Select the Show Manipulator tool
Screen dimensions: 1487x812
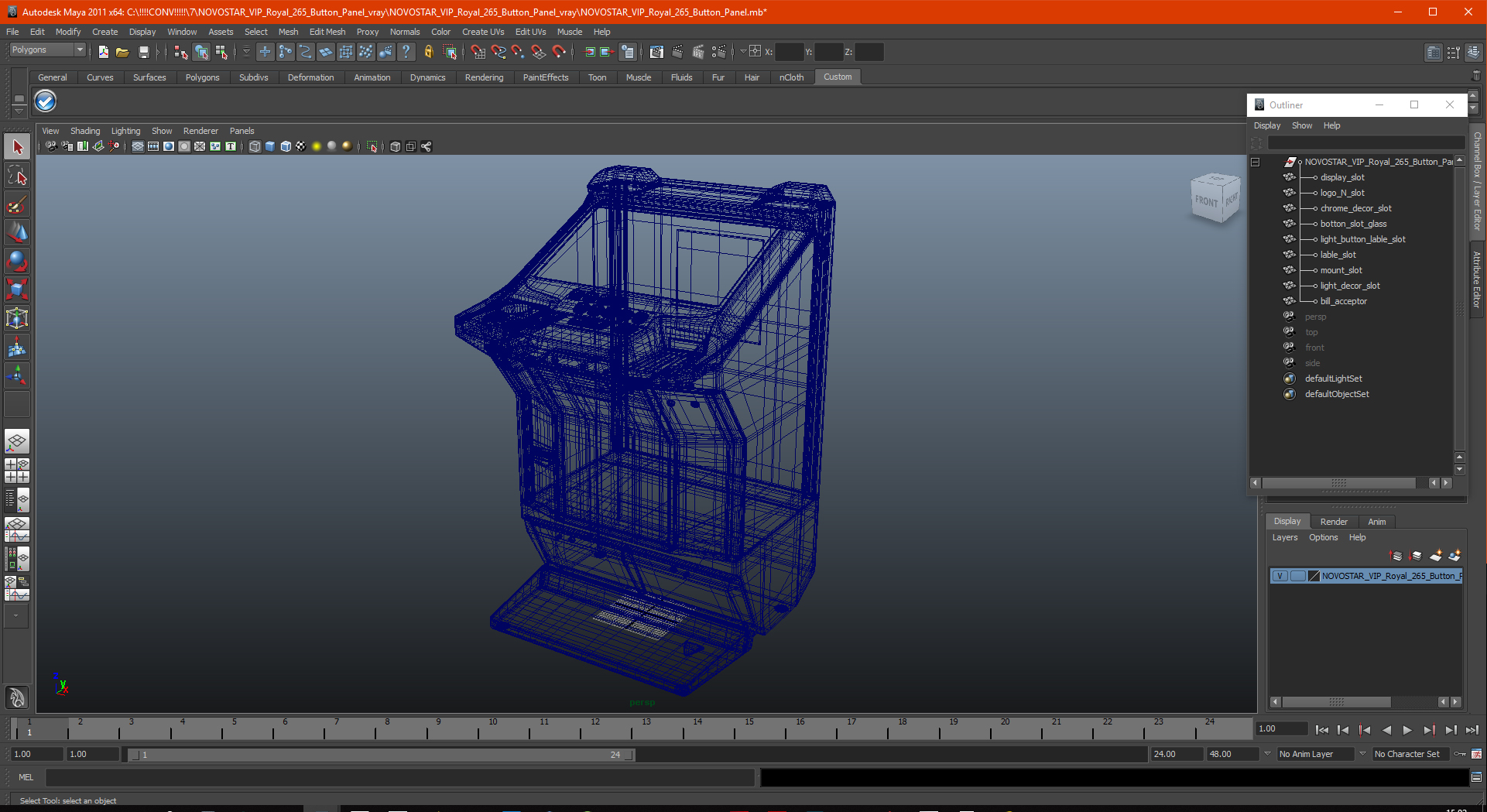(x=17, y=376)
